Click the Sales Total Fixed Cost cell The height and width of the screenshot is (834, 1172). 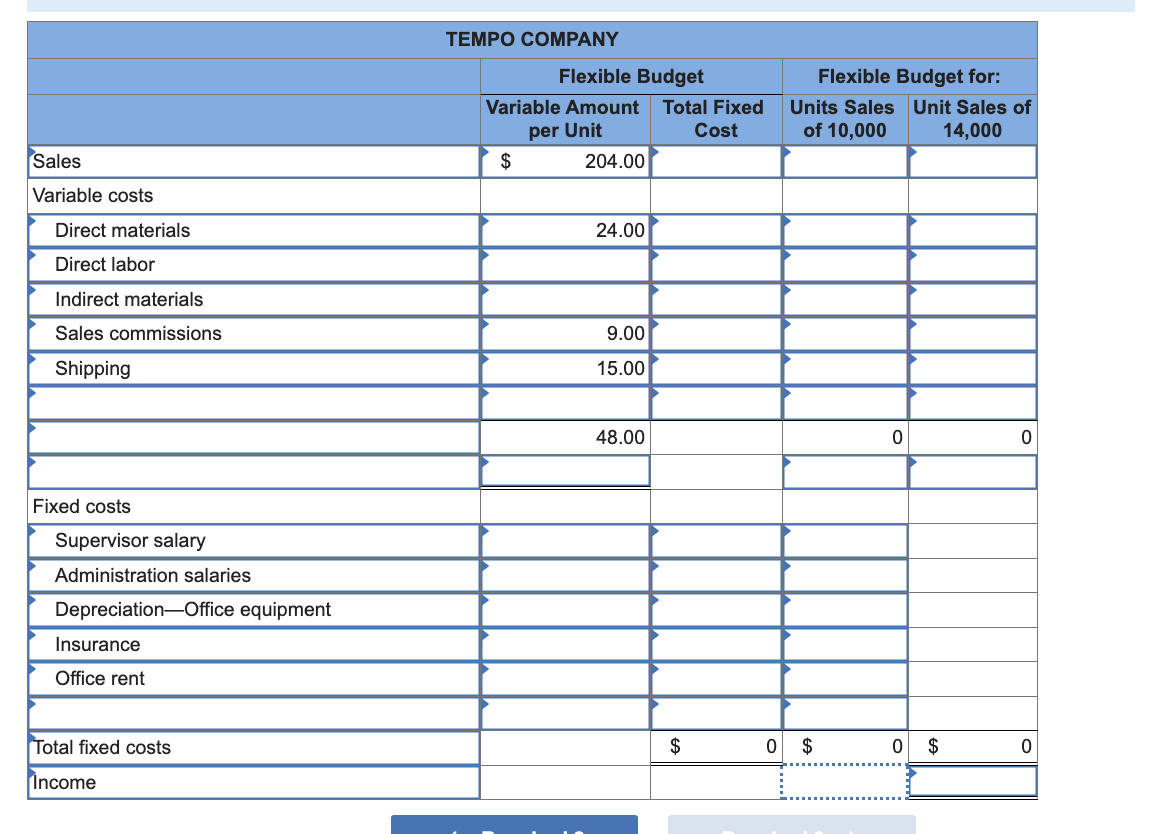tap(716, 161)
